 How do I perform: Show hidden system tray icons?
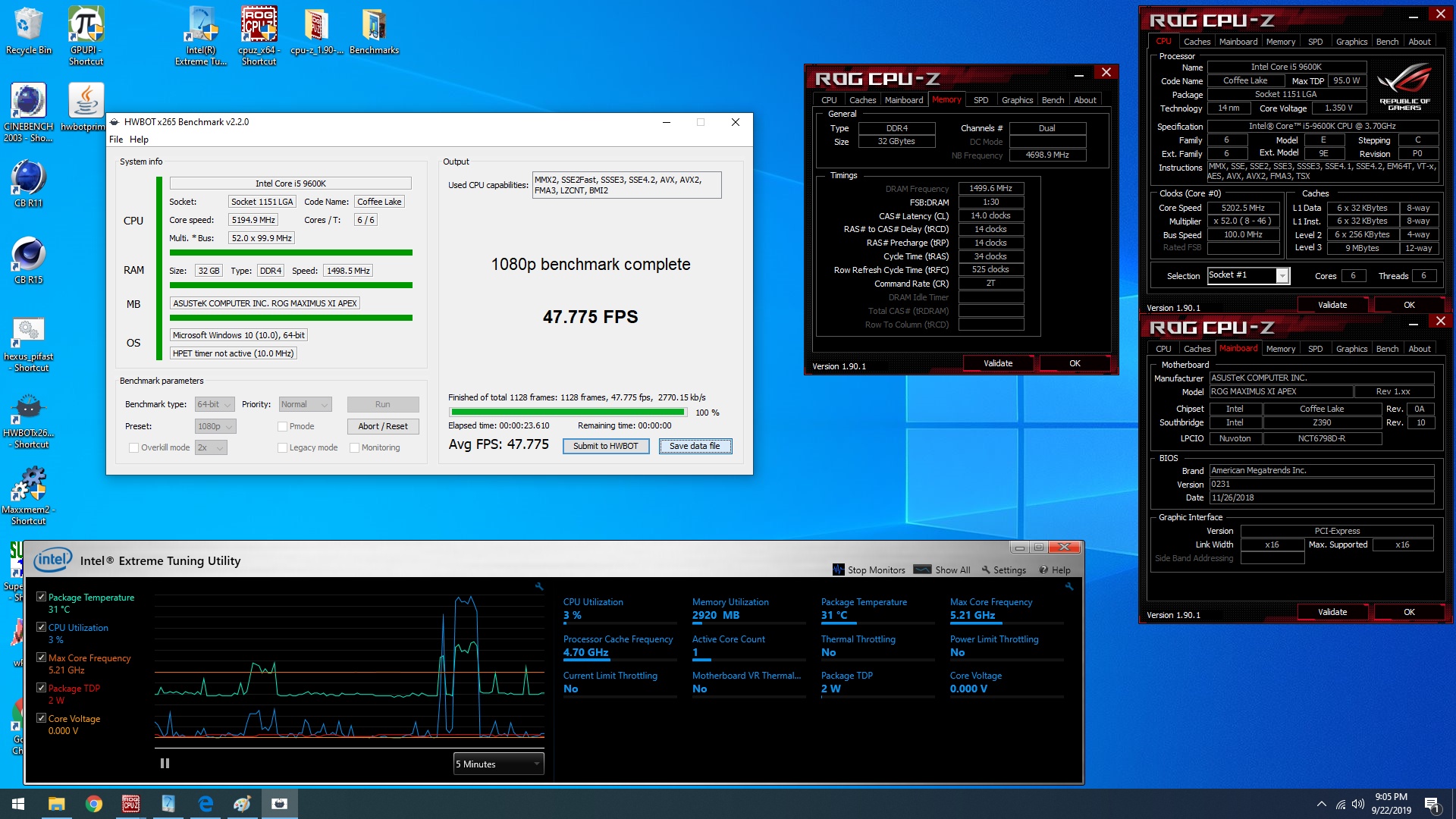click(1322, 804)
